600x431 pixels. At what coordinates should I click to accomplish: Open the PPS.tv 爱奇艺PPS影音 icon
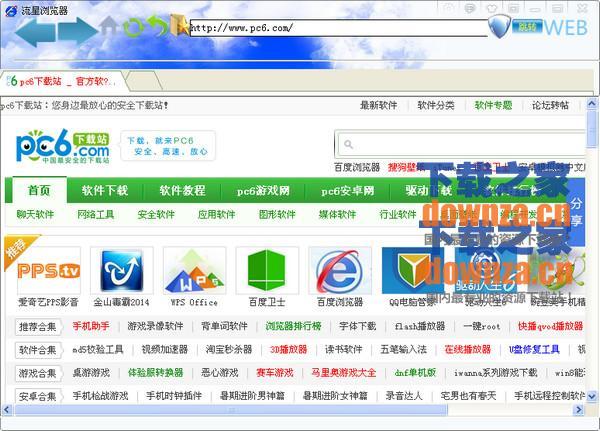[x=49, y=271]
